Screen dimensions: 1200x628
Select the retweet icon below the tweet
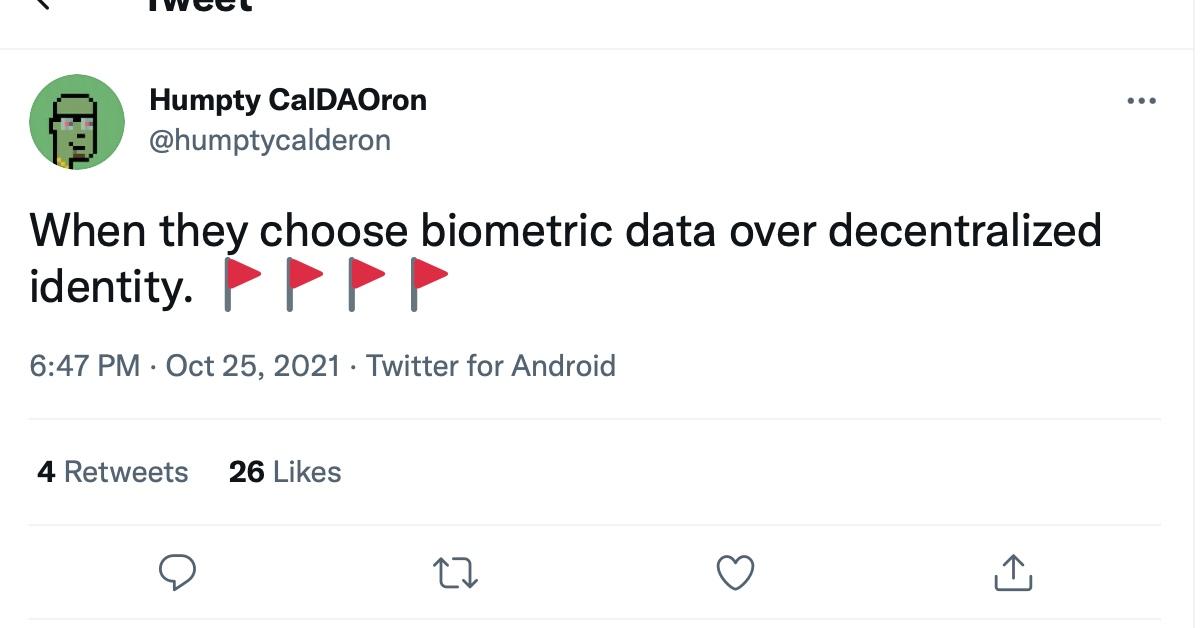tap(456, 572)
